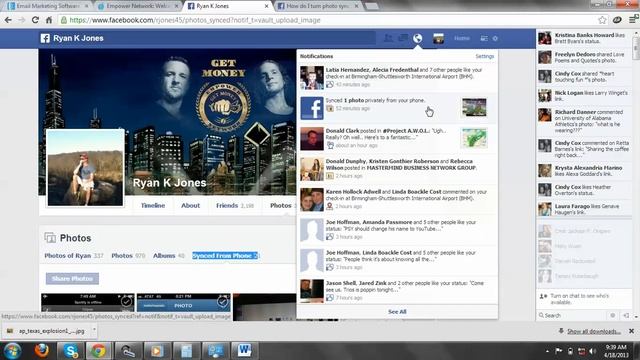Open the media player taskbar icon

[x=157, y=351]
